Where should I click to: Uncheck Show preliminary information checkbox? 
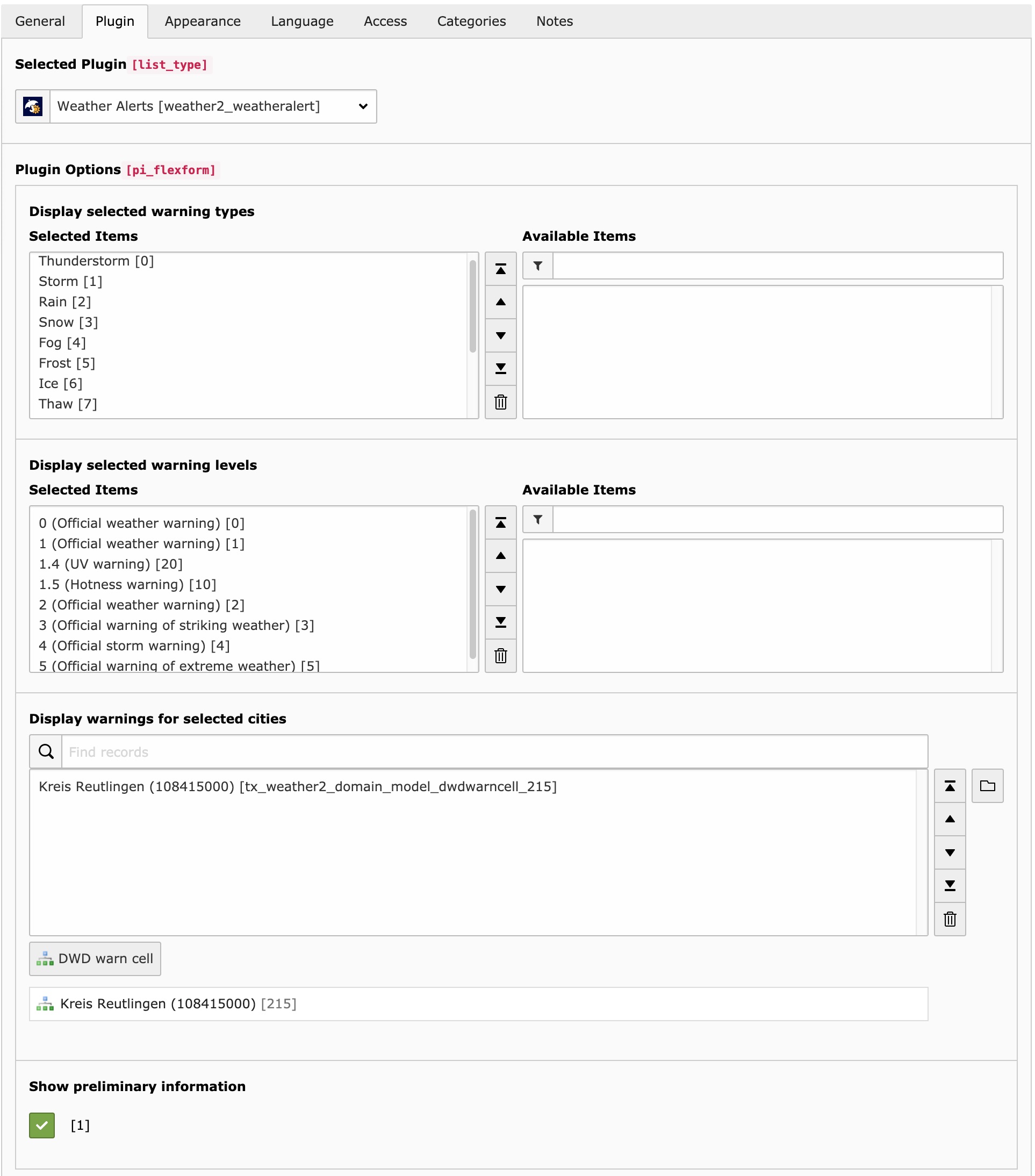pos(42,1125)
